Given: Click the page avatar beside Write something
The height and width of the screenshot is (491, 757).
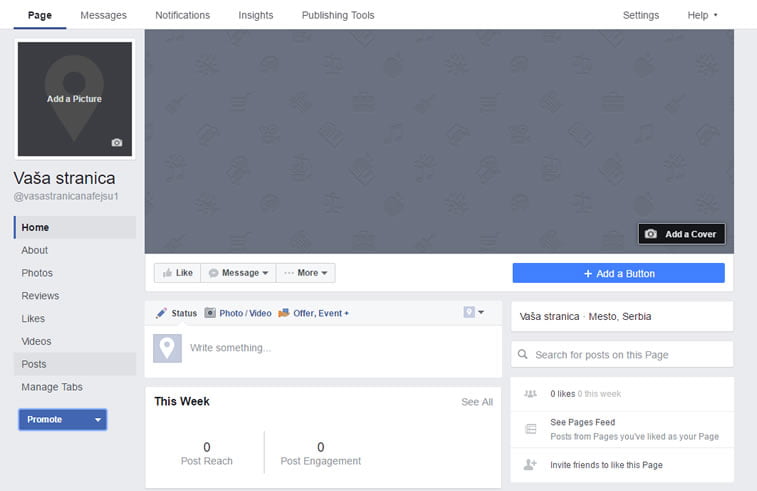Looking at the screenshot, I should coord(168,348).
